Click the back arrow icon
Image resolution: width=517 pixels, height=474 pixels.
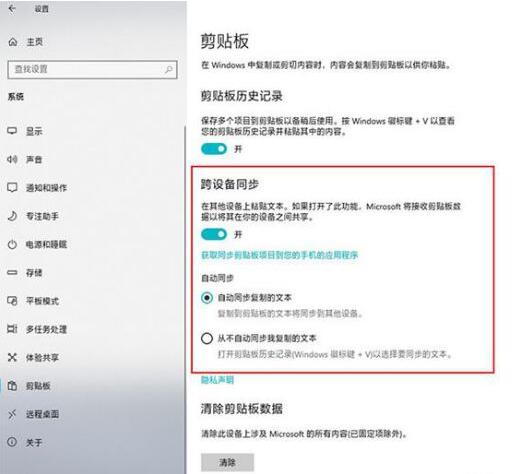click(12, 9)
